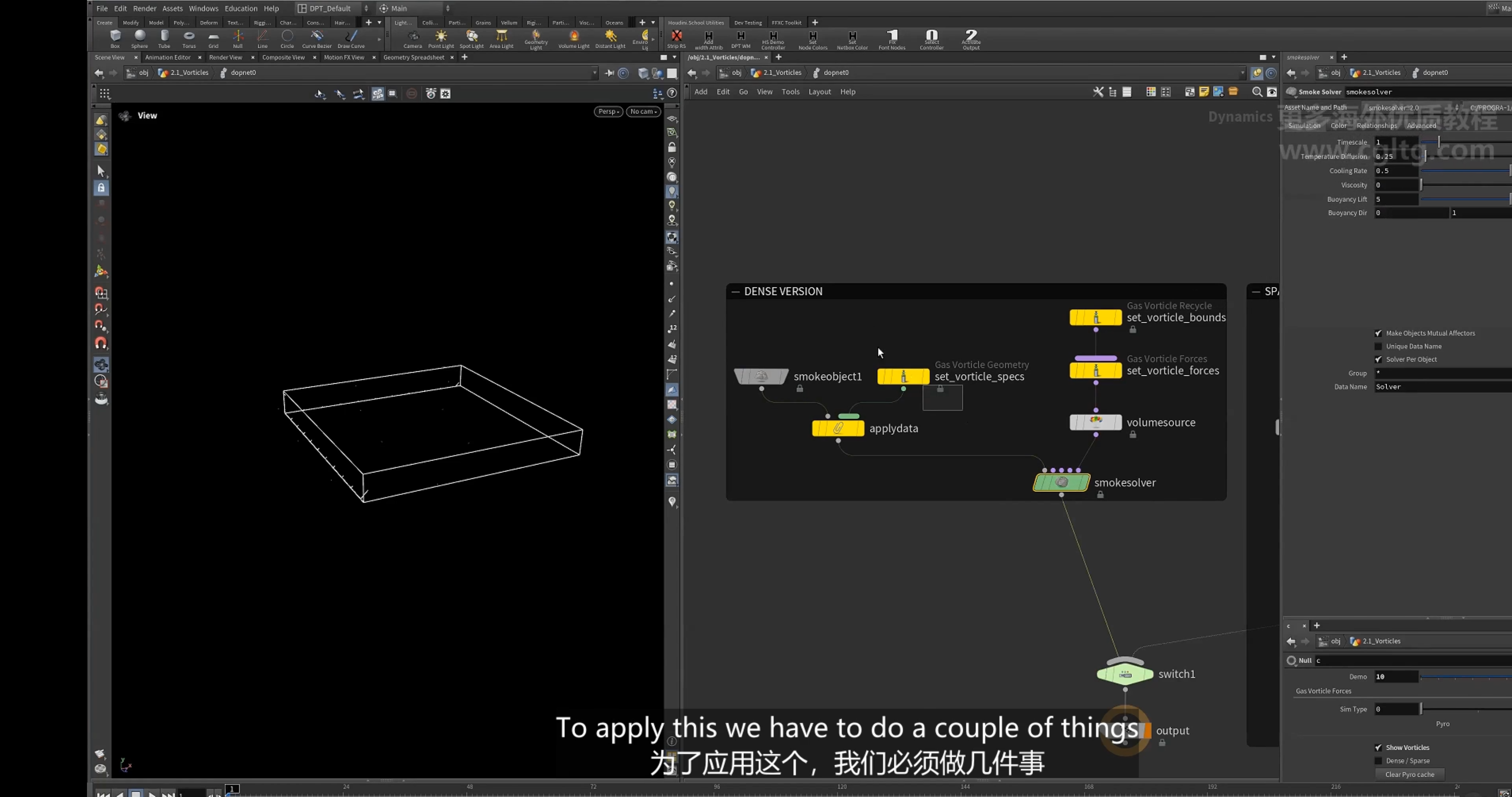Viewport: 1512px width, 797px height.
Task: Click the Strip RS utility icon
Action: 676,39
